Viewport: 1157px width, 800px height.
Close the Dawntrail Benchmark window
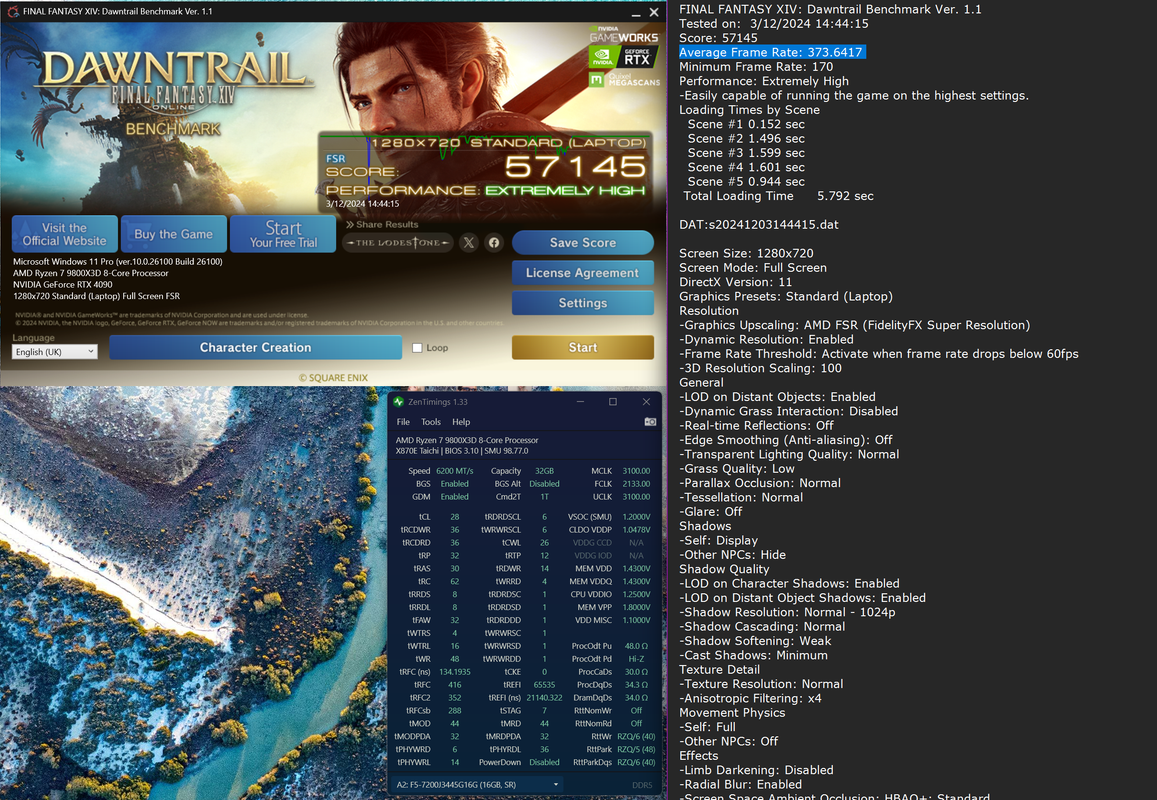point(654,13)
